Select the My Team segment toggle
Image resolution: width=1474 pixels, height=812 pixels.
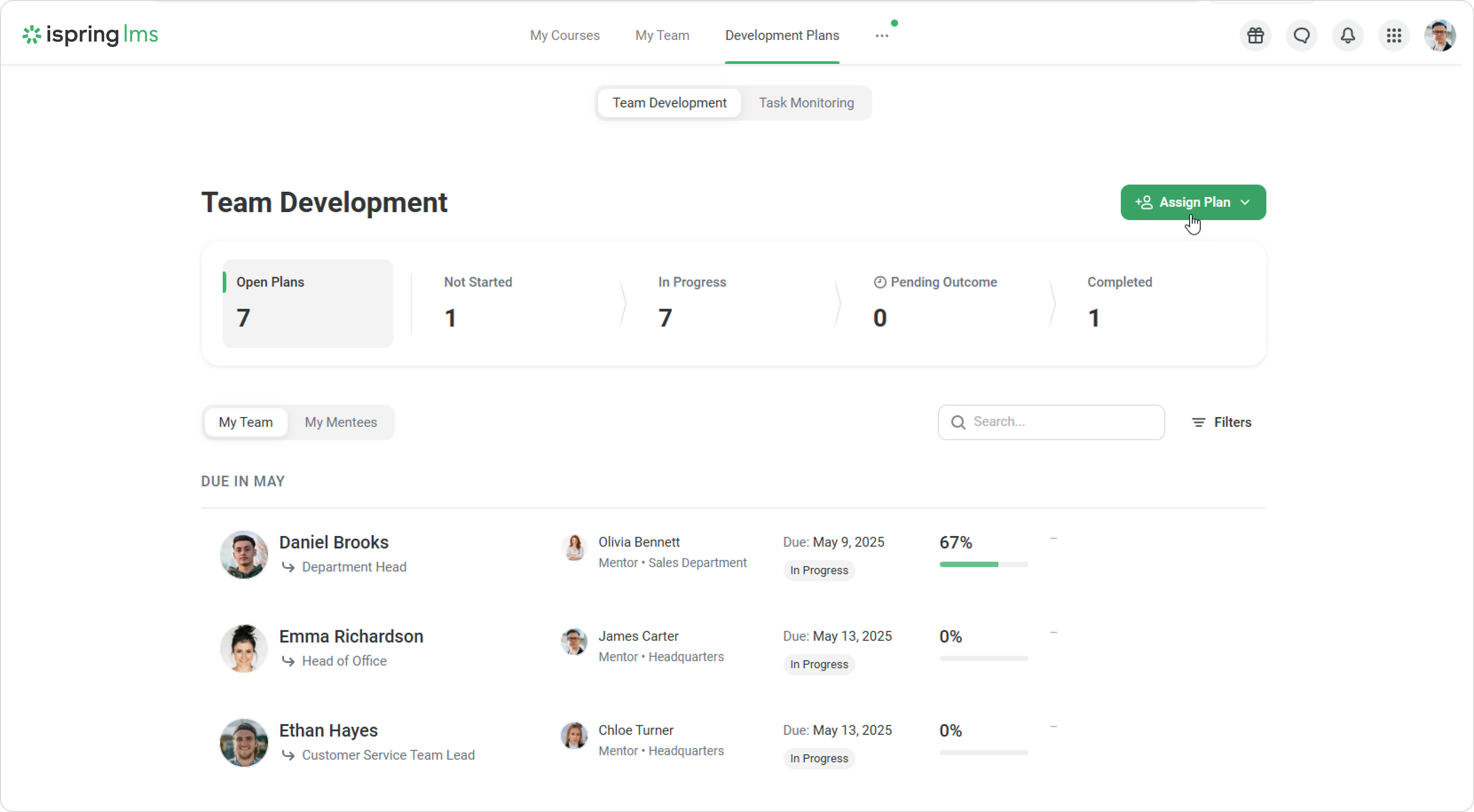point(245,422)
